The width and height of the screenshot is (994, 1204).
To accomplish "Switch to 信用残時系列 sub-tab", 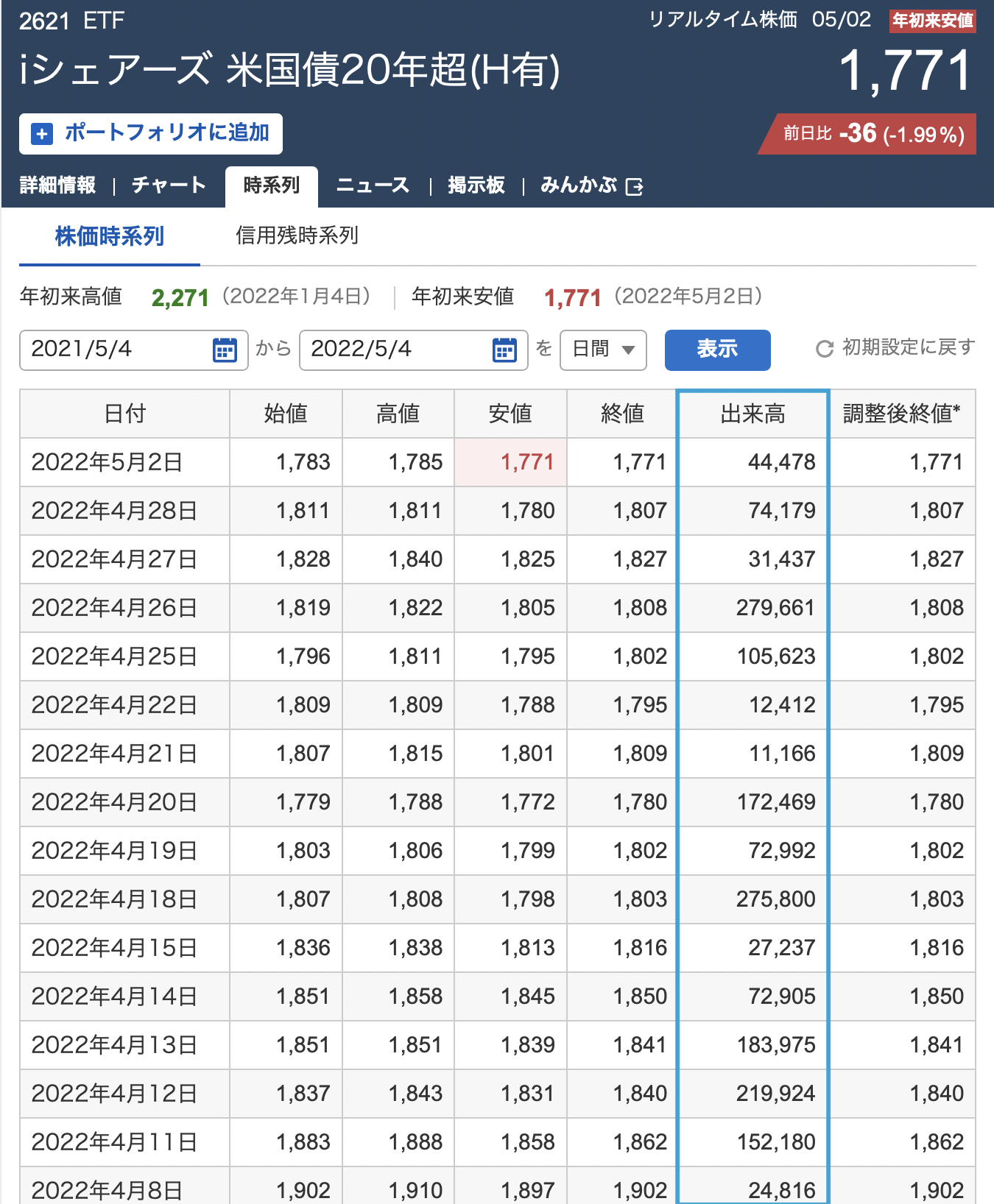I will point(297,236).
